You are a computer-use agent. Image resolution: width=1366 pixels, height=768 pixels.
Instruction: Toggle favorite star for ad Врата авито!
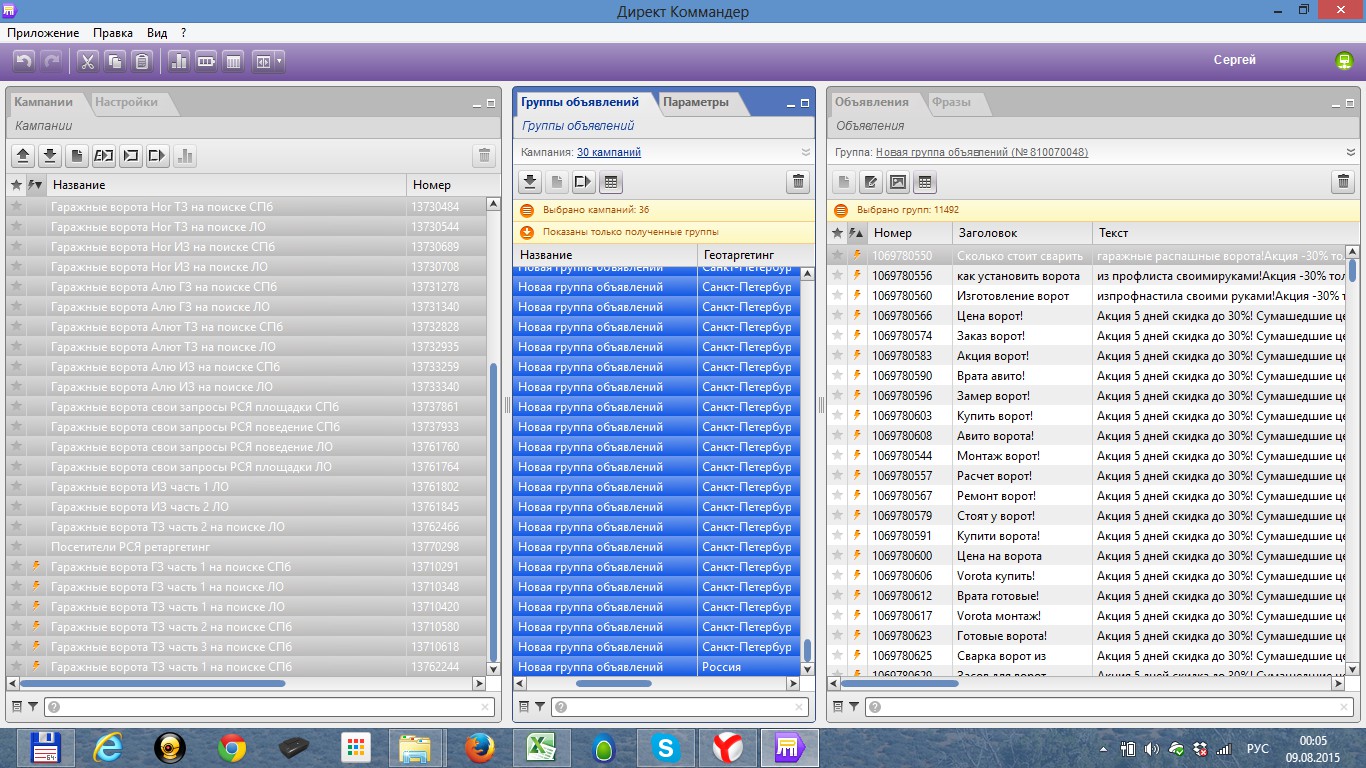(838, 376)
